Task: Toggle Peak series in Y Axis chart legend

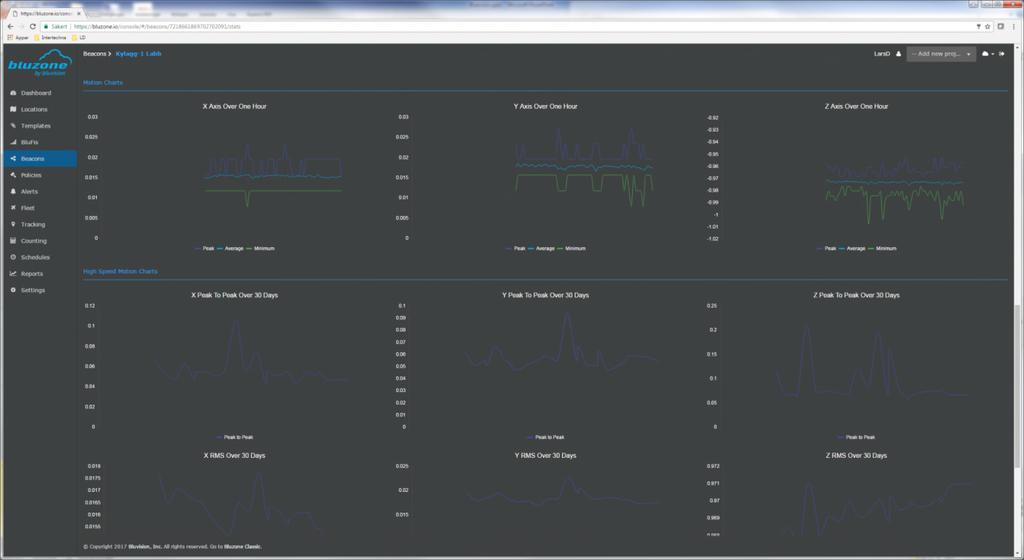Action: 515,248
